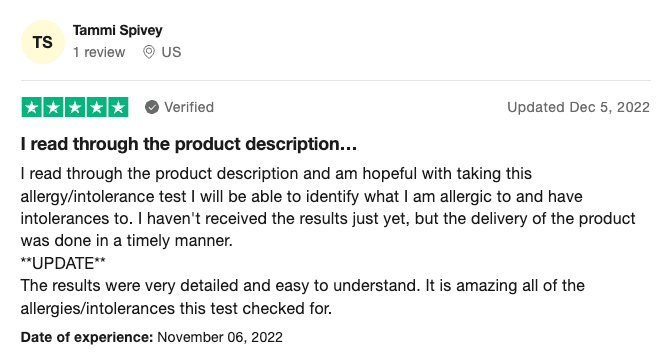672x360 pixels.
Task: Click the 'Verified' label text
Action: click(189, 107)
